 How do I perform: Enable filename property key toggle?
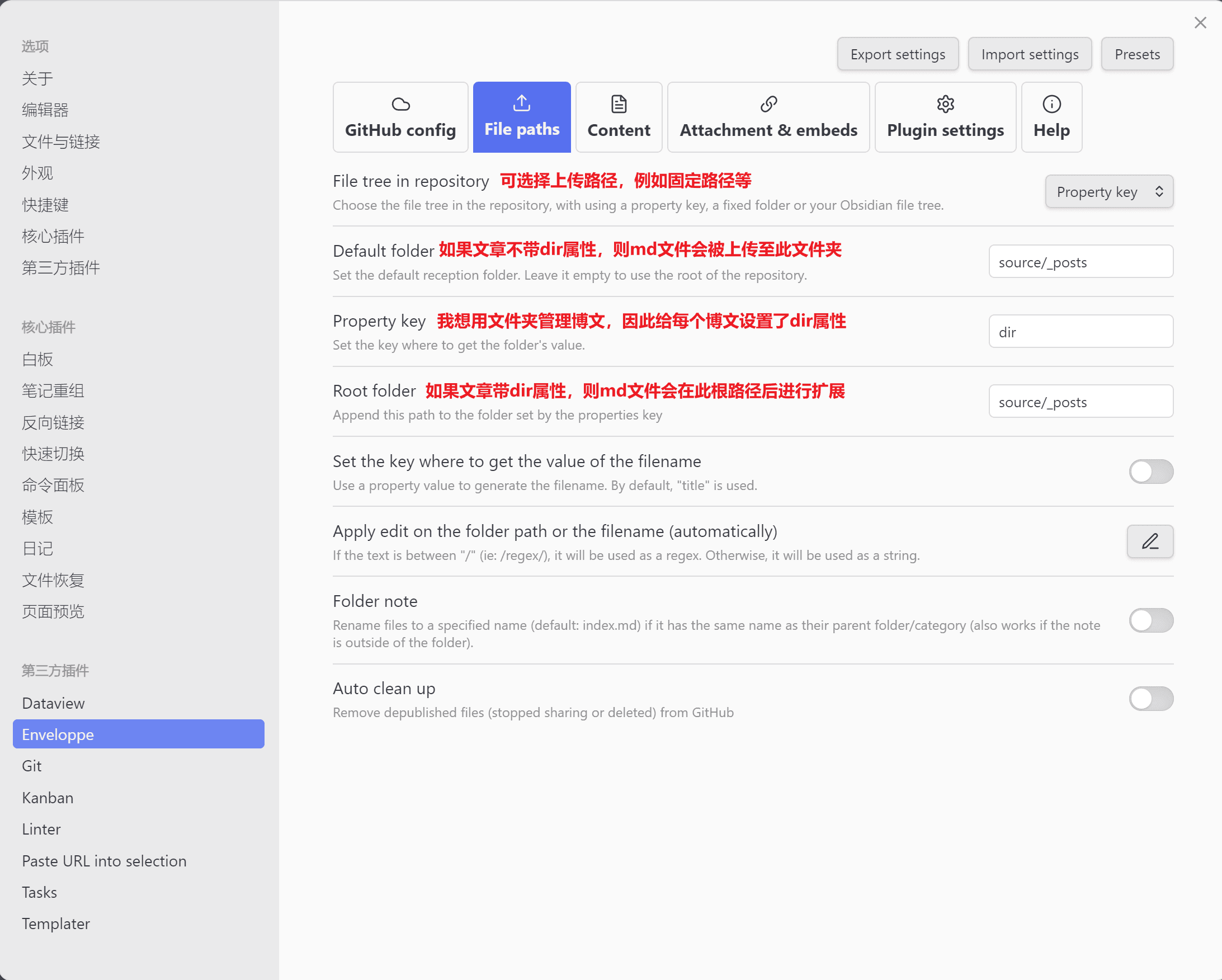(x=1150, y=472)
